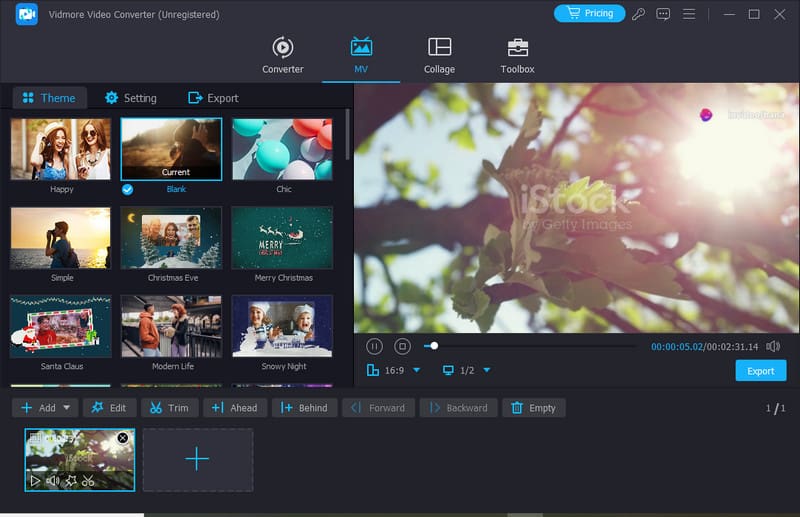The width and height of the screenshot is (800, 517).
Task: Click the preview progress slider
Action: click(529, 346)
